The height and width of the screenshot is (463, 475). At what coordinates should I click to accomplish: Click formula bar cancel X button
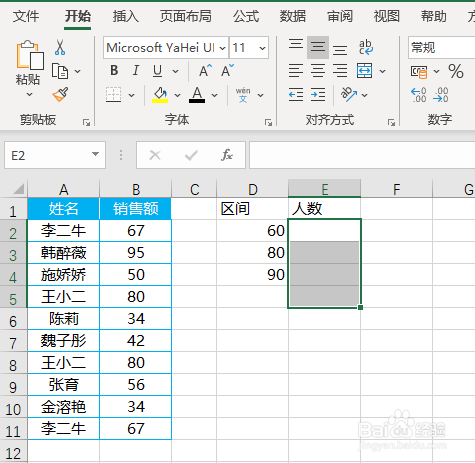tap(155, 155)
